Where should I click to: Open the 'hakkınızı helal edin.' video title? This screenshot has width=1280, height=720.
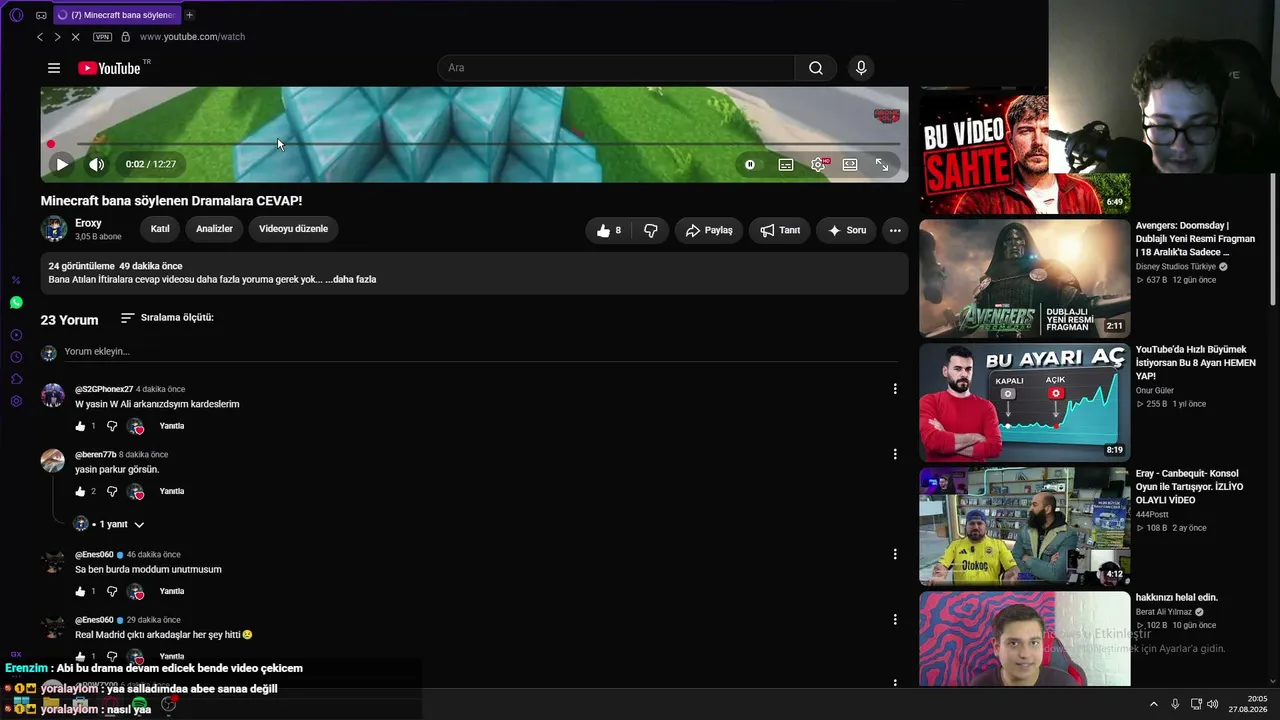coord(1177,598)
